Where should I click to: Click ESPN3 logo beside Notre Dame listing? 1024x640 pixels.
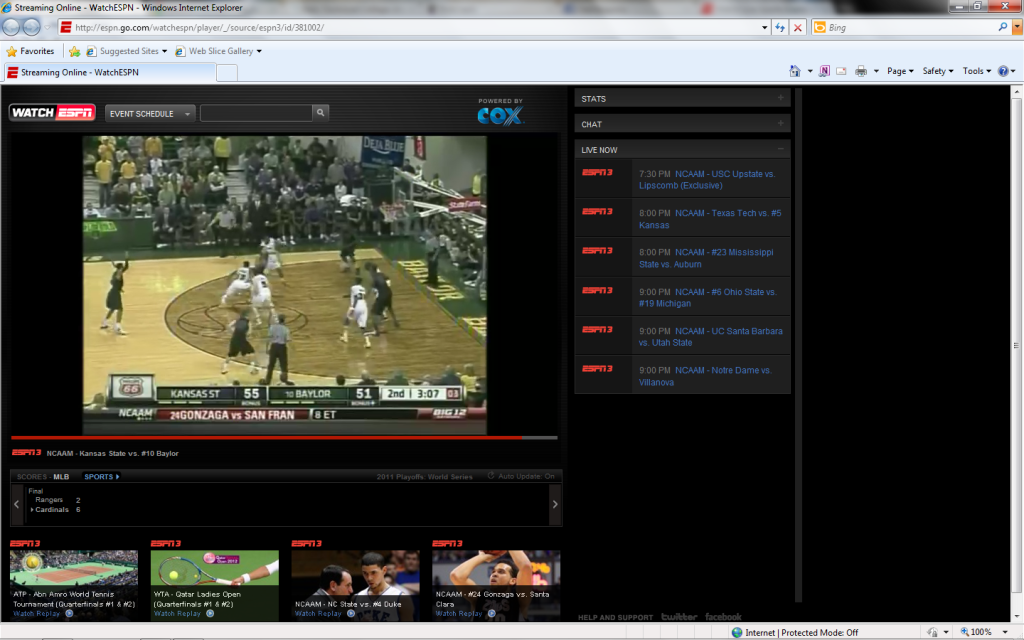point(597,368)
